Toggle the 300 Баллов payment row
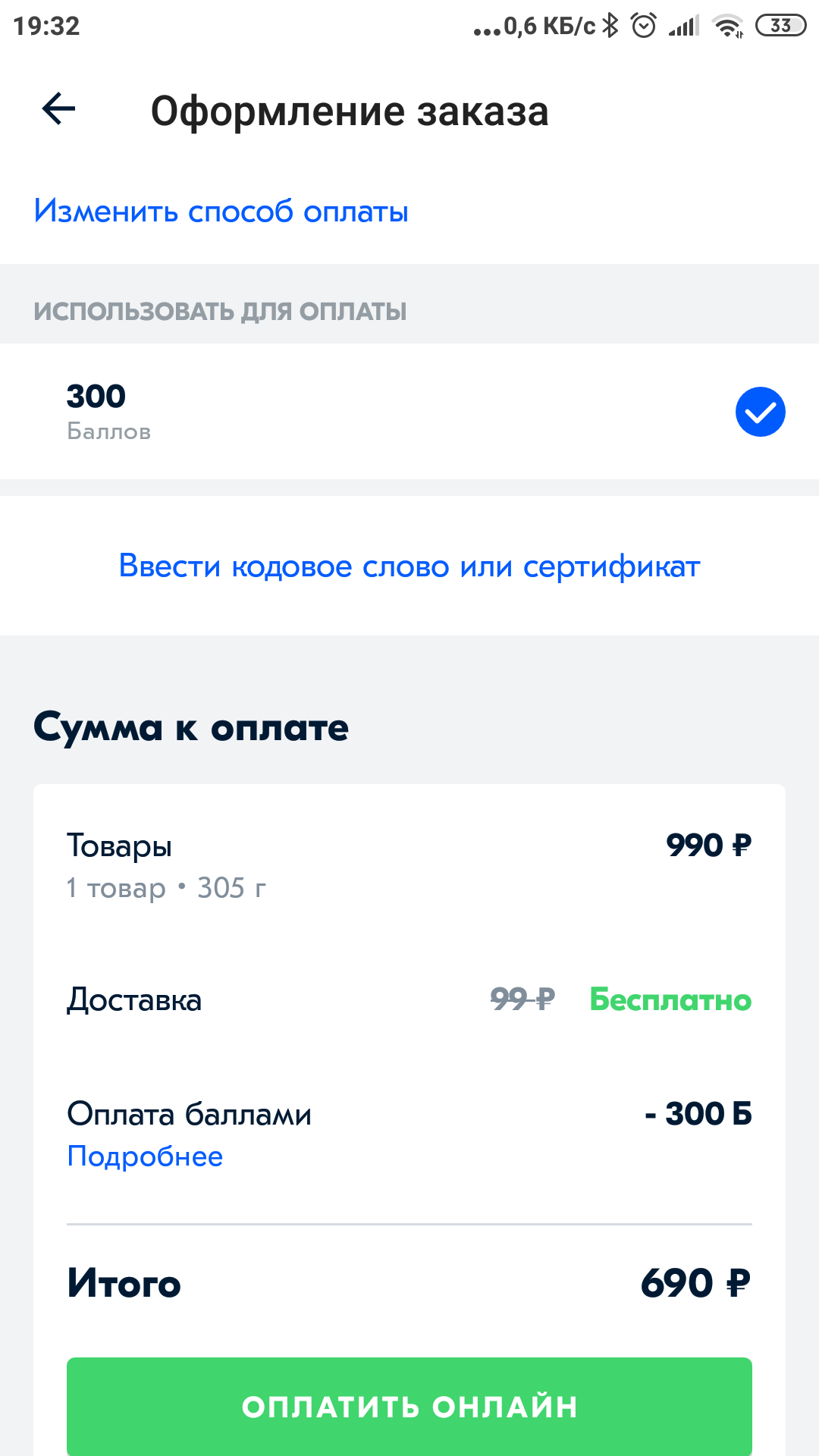 pos(409,411)
